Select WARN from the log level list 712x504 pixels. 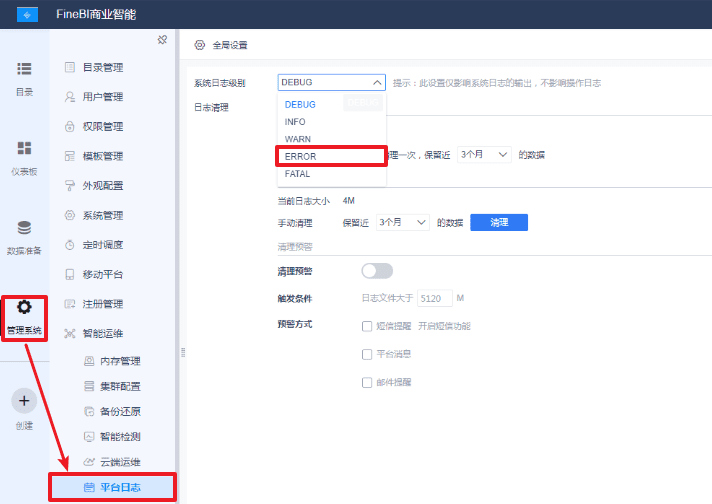point(331,139)
